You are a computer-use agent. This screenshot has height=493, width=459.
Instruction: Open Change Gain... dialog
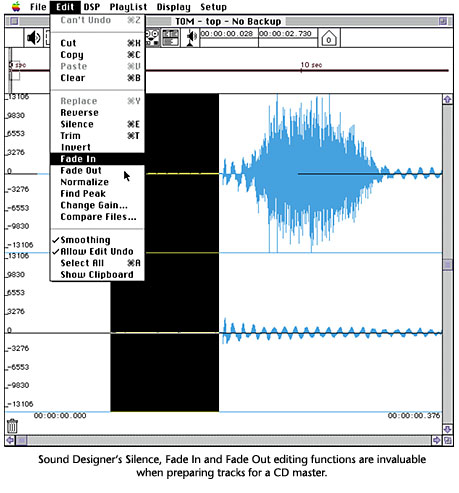(x=97, y=205)
